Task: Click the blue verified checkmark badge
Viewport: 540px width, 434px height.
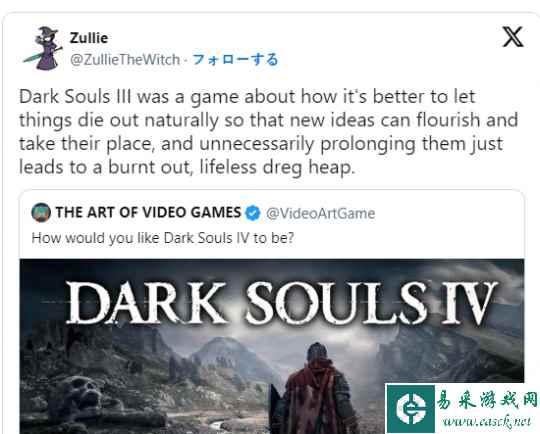Action: coord(253,213)
